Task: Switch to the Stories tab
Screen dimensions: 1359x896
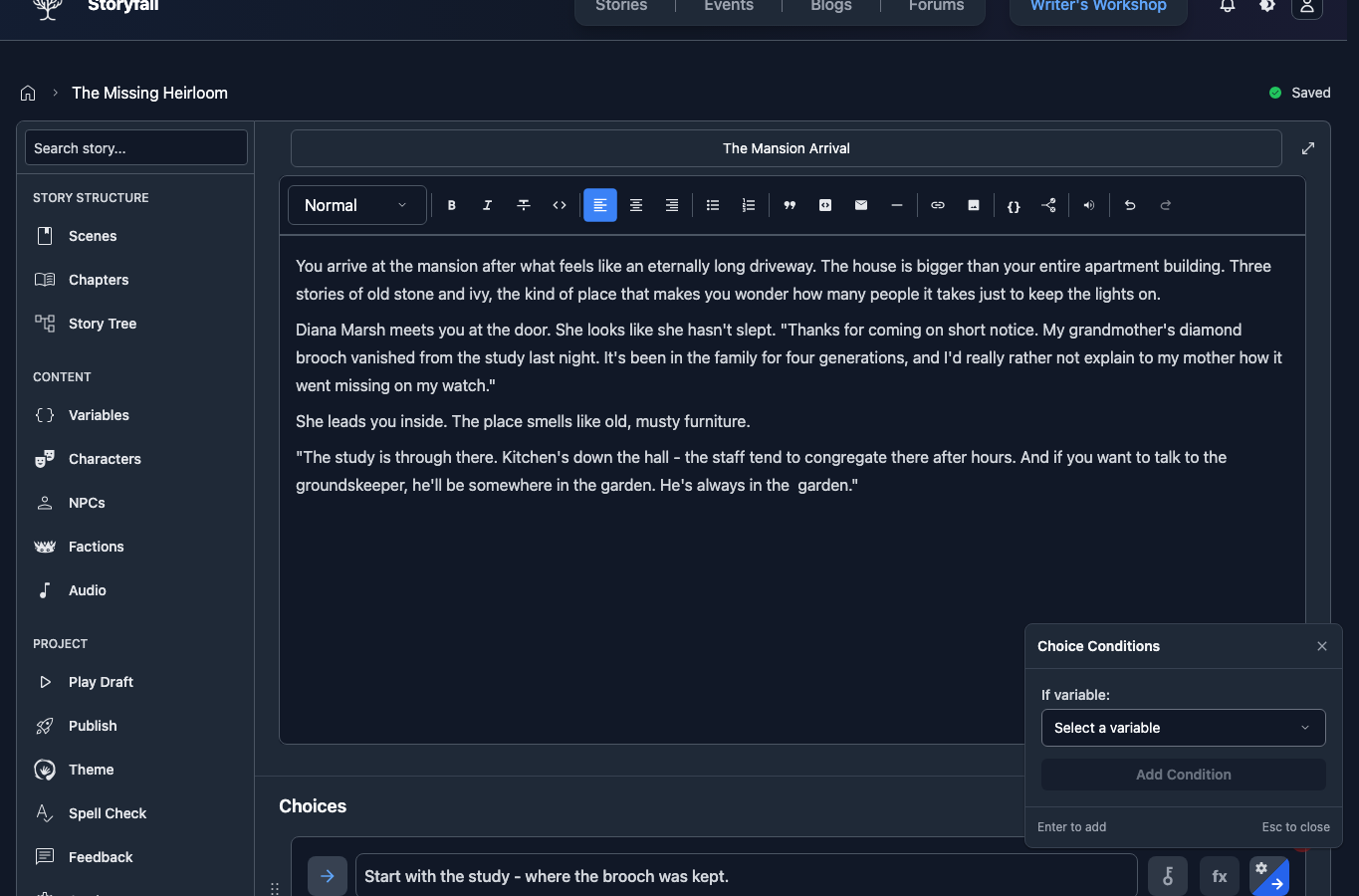Action: tap(620, 6)
